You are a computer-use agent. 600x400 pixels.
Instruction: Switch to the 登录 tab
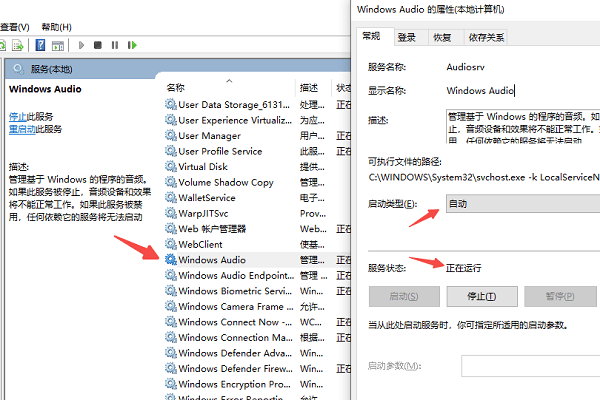tap(406, 37)
